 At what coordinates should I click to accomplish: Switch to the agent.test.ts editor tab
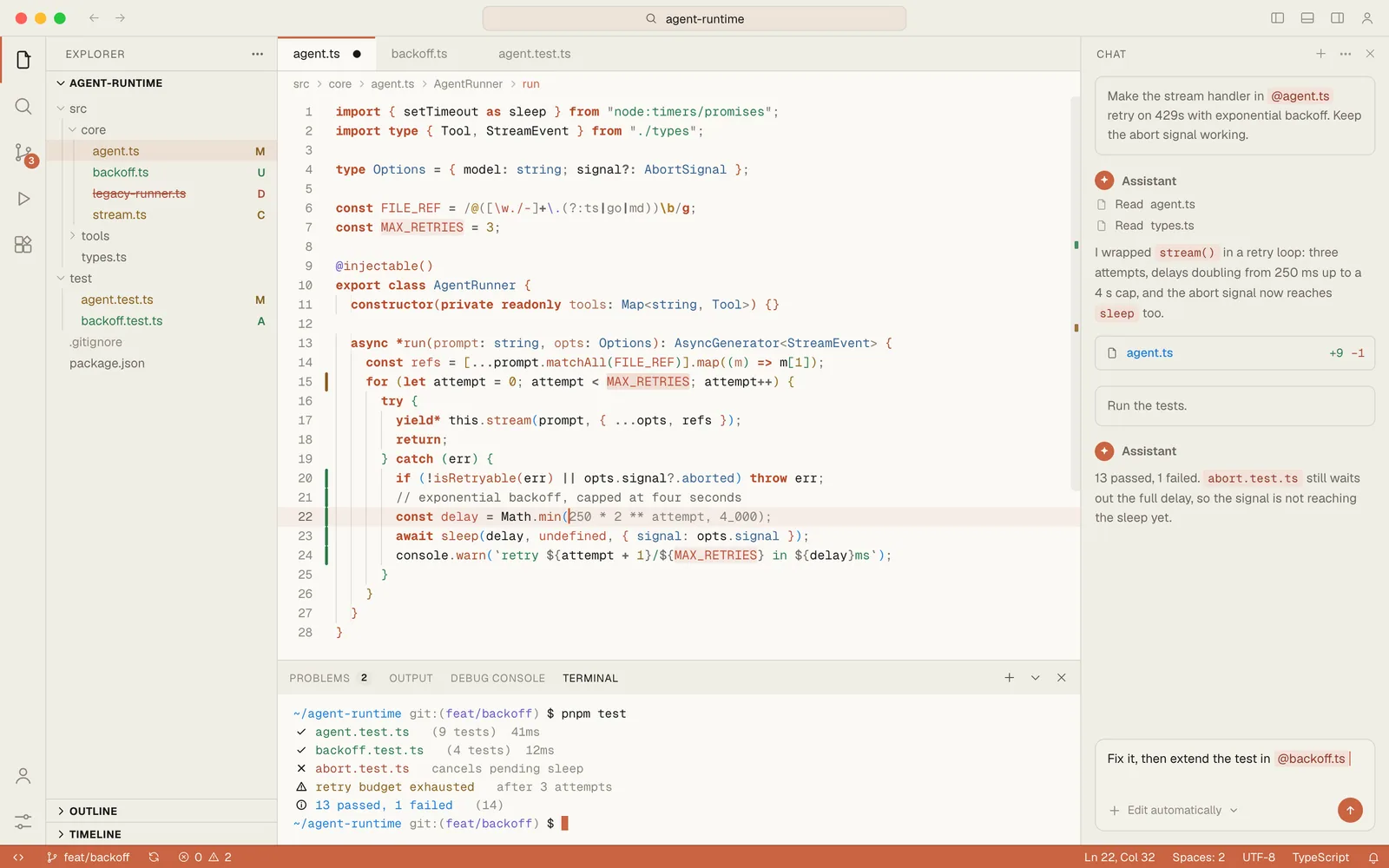[x=535, y=54]
